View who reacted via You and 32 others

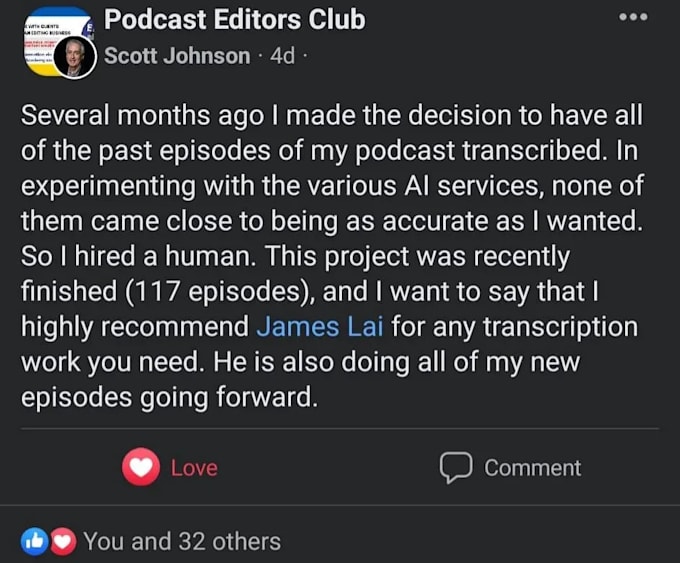(x=182, y=541)
